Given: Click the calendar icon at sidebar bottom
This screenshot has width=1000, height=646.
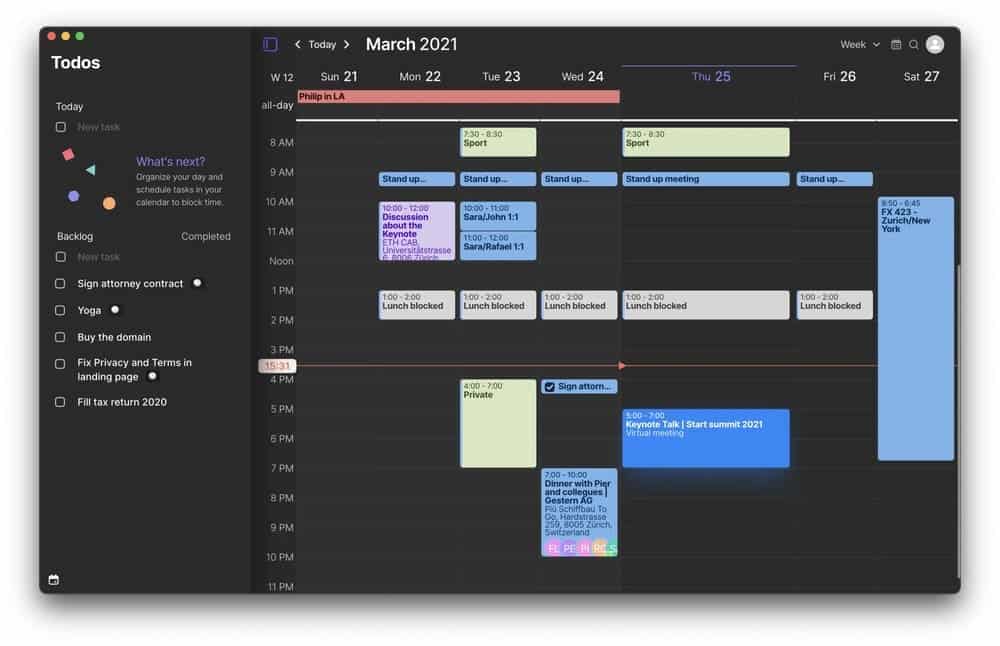Looking at the screenshot, I should click(54, 580).
